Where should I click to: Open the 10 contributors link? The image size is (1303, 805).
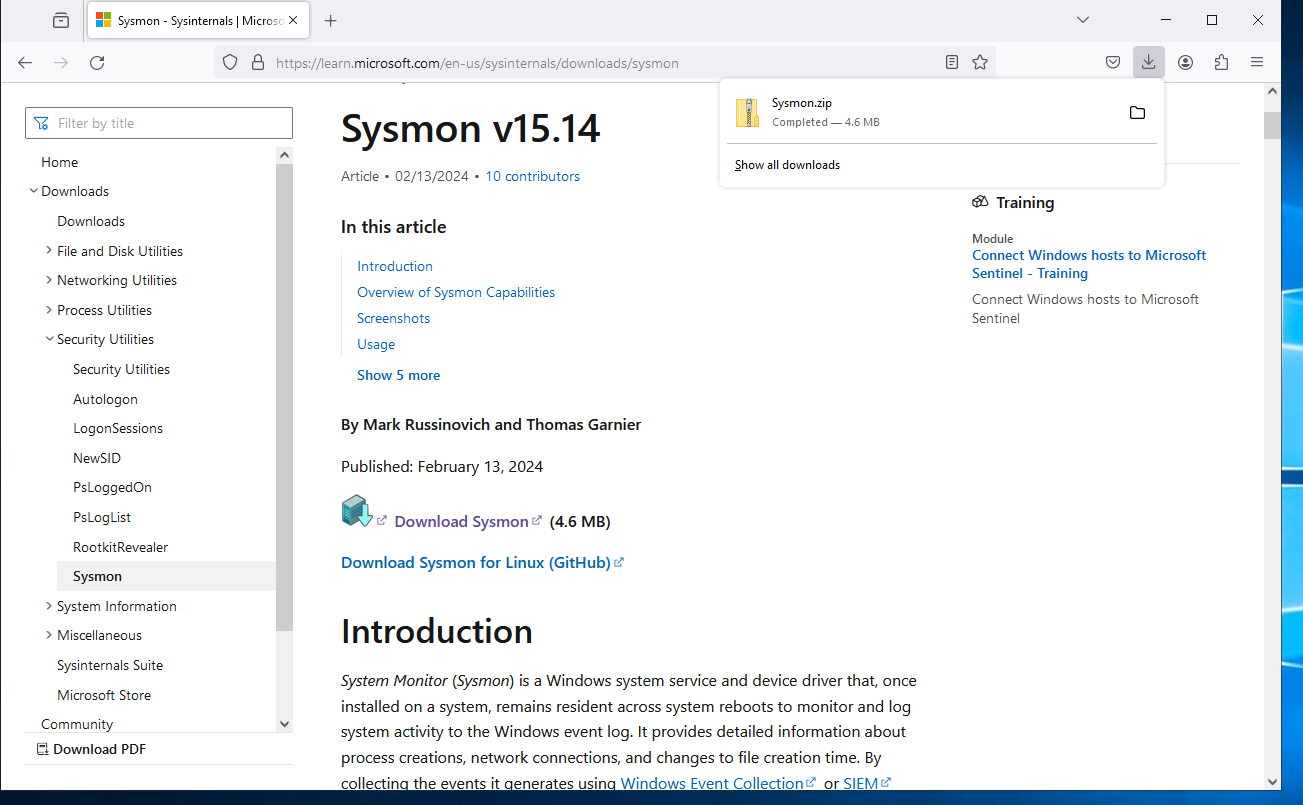[x=532, y=176]
